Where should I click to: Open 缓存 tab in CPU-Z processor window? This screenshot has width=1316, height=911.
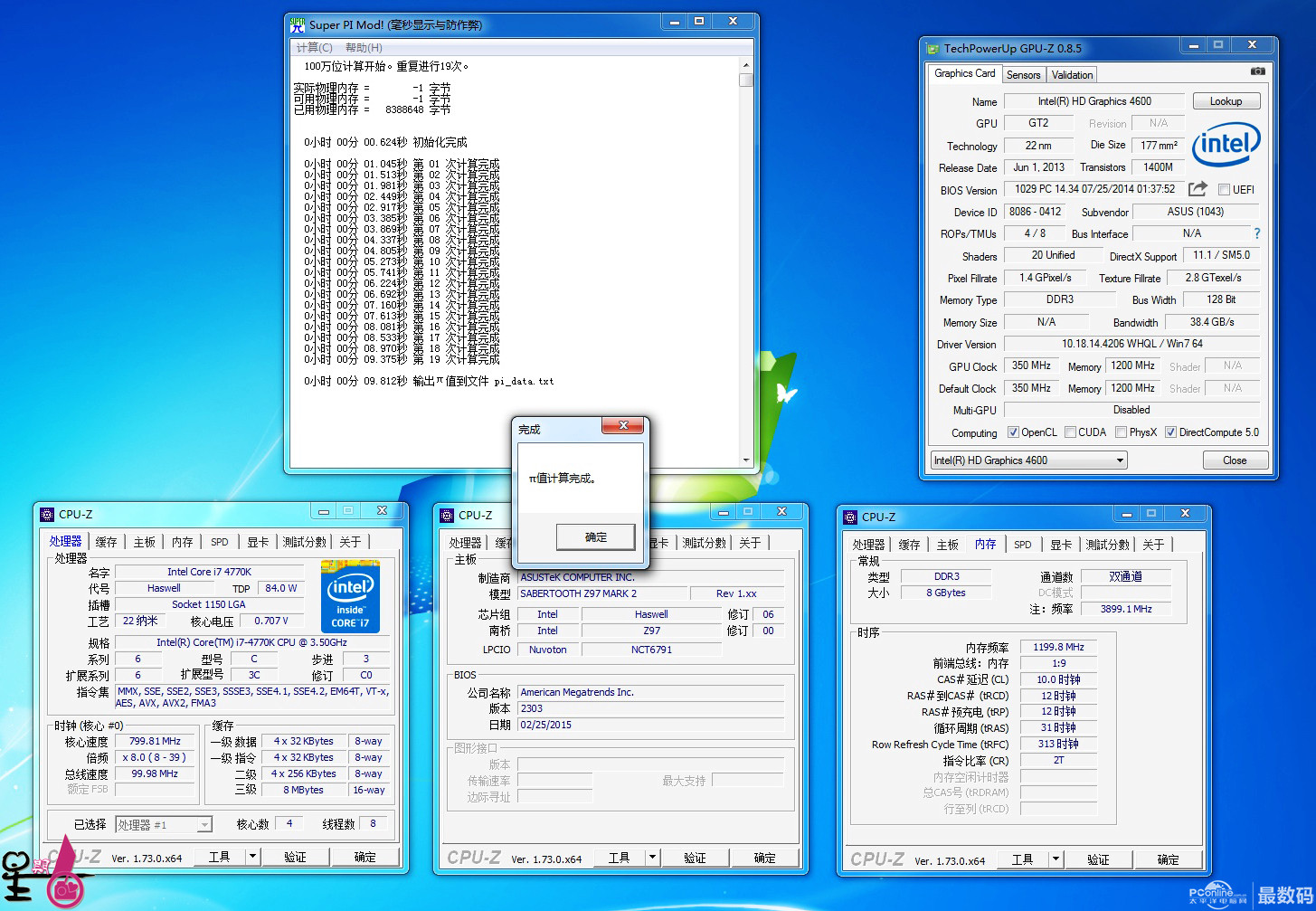107,542
